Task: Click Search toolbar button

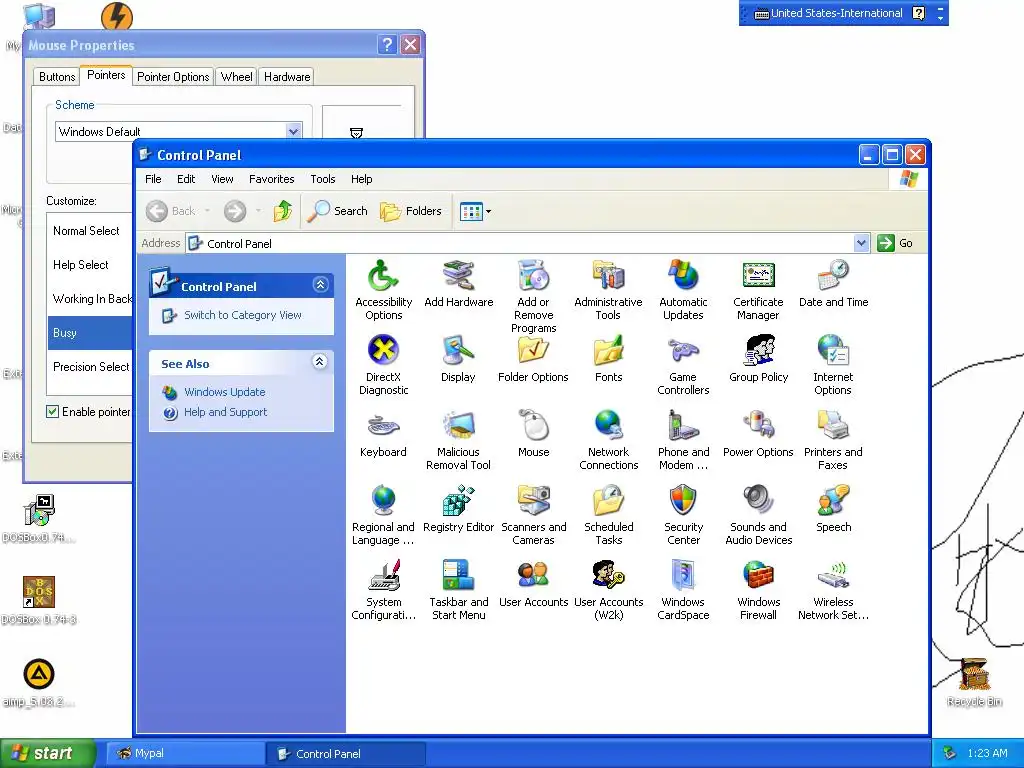Action: [337, 211]
